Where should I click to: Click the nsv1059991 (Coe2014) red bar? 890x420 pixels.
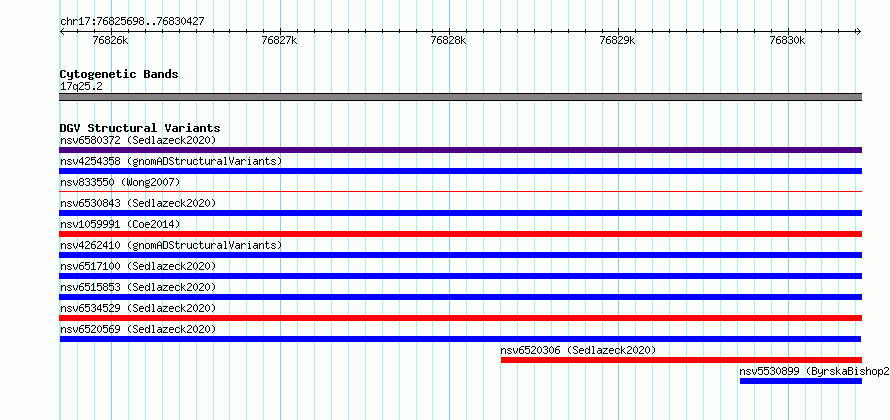[460, 234]
